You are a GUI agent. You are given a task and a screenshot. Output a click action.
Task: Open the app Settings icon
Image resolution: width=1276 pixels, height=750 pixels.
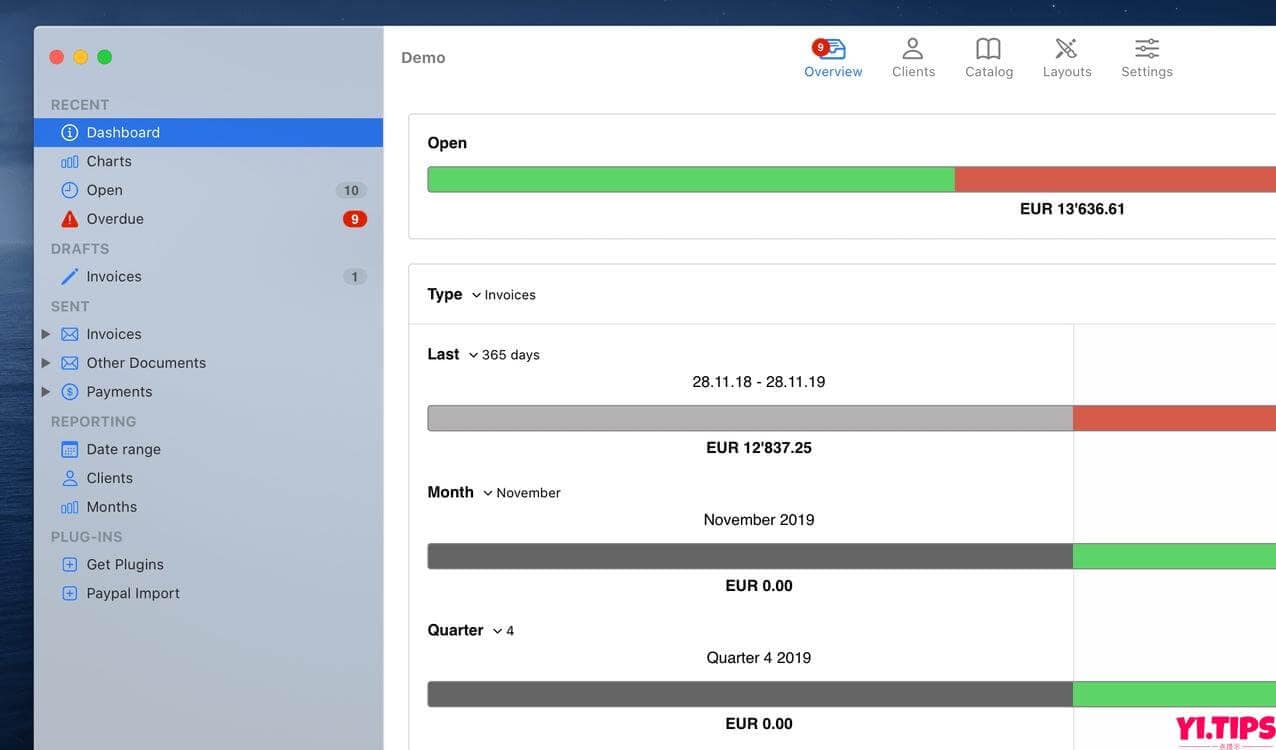(1146, 57)
